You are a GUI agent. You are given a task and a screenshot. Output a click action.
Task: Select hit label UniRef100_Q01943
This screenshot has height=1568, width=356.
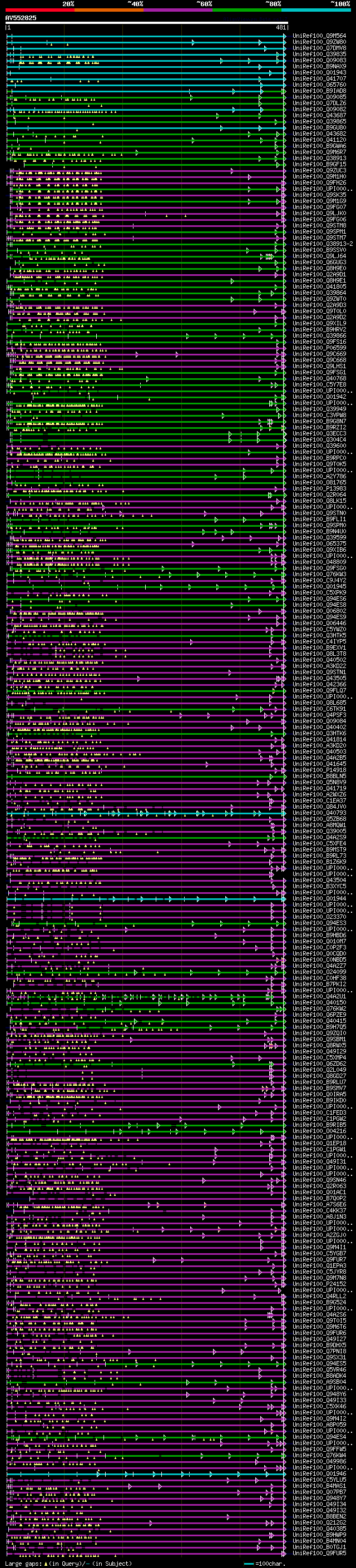(319, 72)
